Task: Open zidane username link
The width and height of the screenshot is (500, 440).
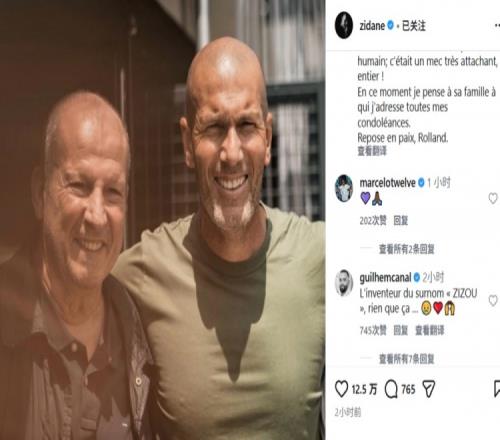Action: [x=372, y=26]
